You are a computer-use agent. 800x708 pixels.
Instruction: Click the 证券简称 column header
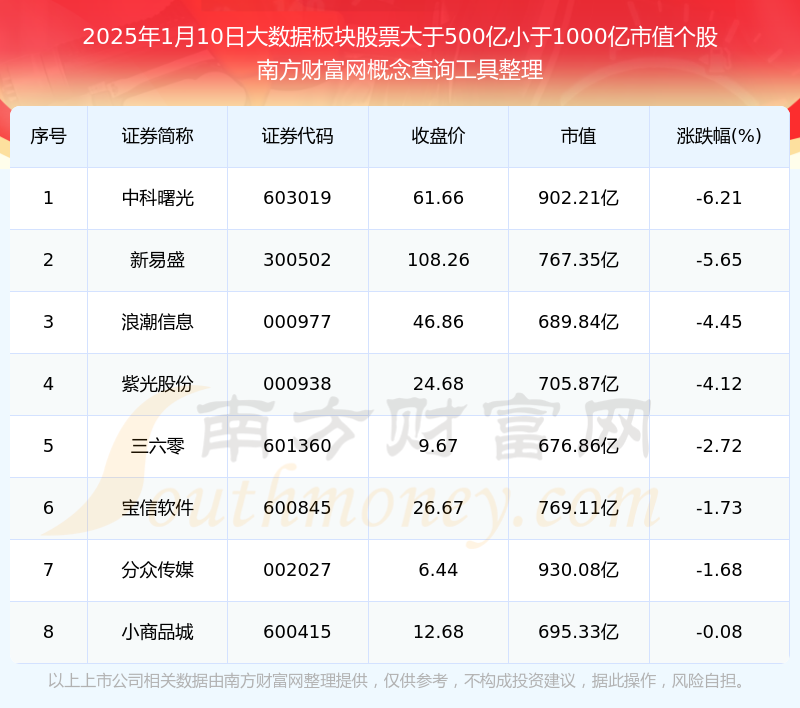pos(157,136)
